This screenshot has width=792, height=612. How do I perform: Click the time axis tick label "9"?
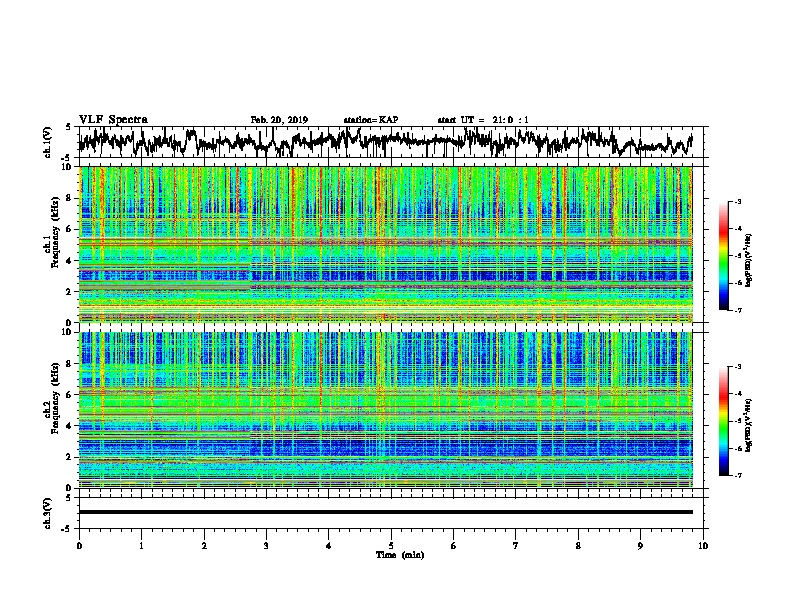click(x=640, y=546)
